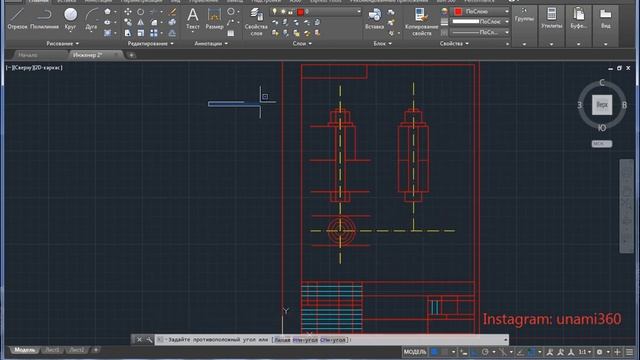The height and width of the screenshot is (360, 640).
Task: Click the Array tool icon
Action: point(154,33)
